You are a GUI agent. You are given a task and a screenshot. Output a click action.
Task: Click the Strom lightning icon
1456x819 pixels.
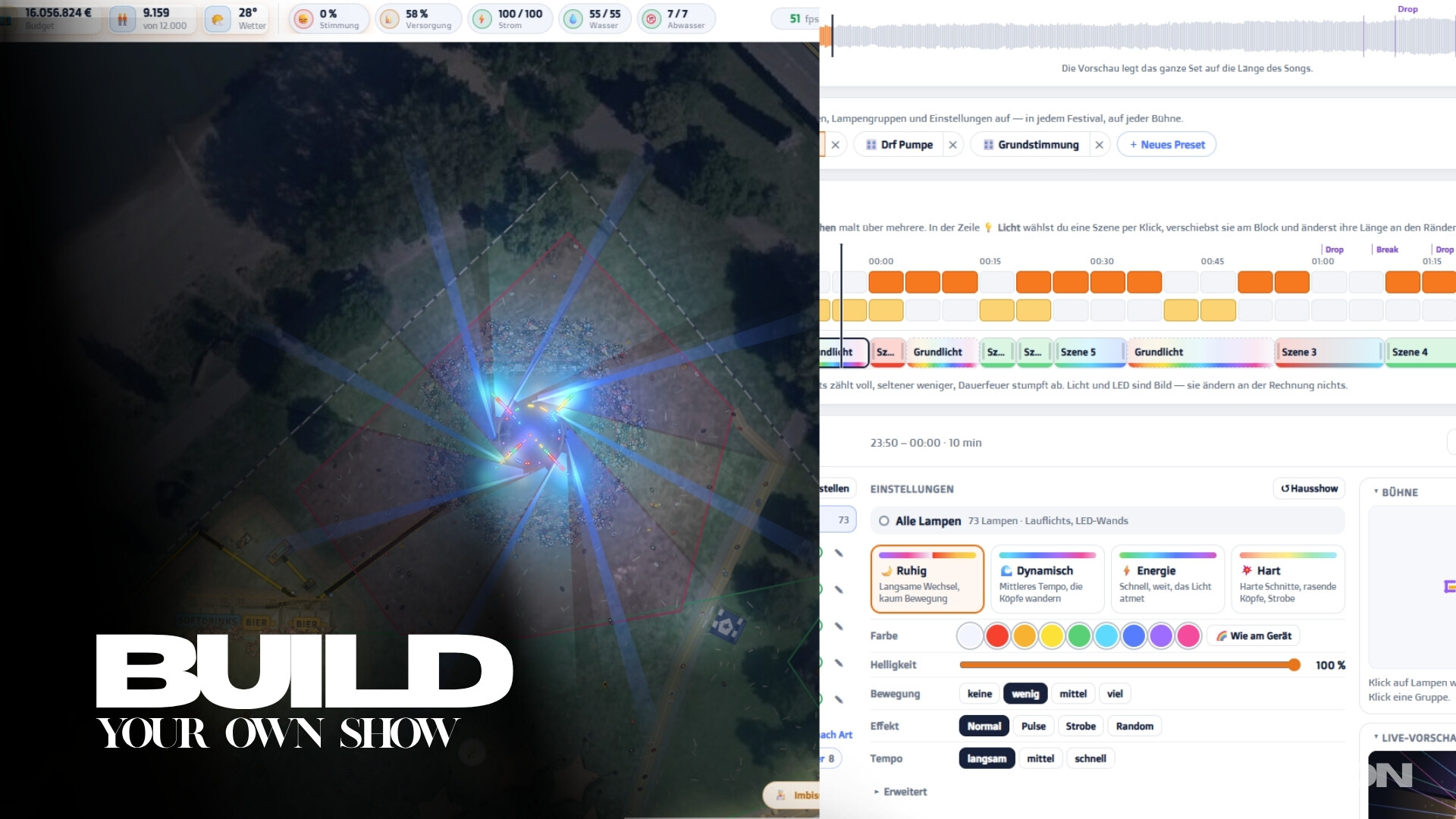click(x=482, y=19)
